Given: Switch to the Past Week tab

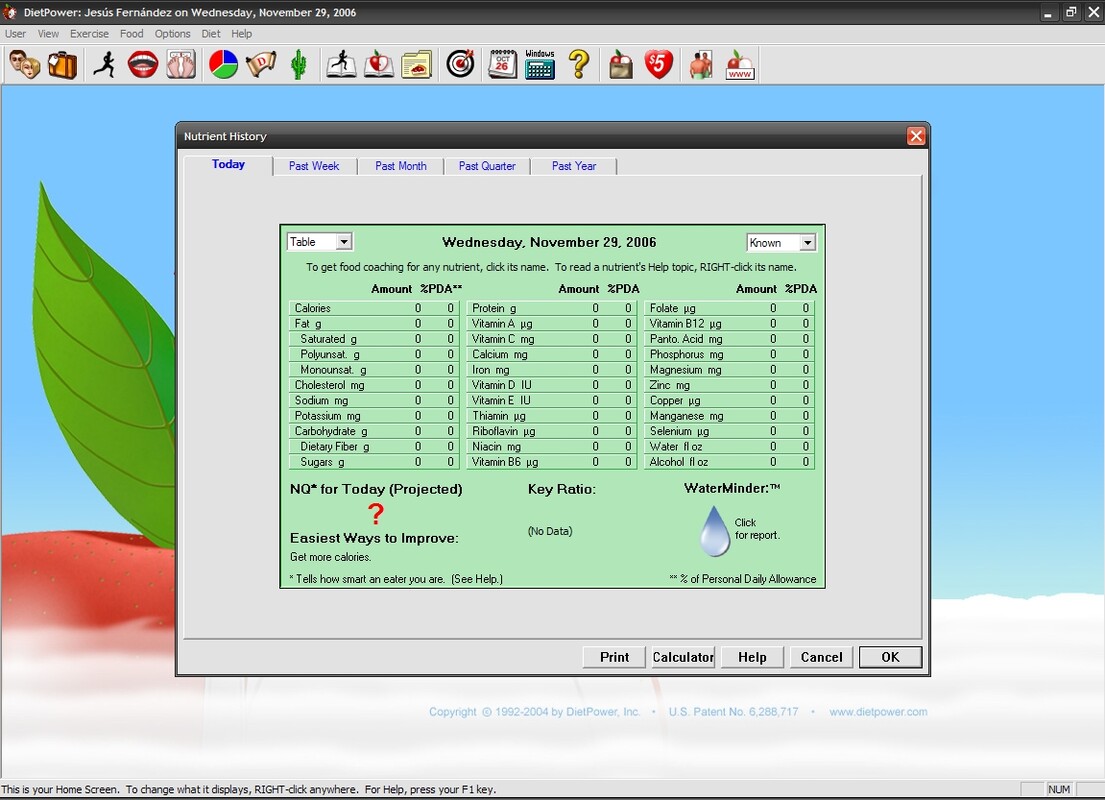Looking at the screenshot, I should pyautogui.click(x=314, y=166).
